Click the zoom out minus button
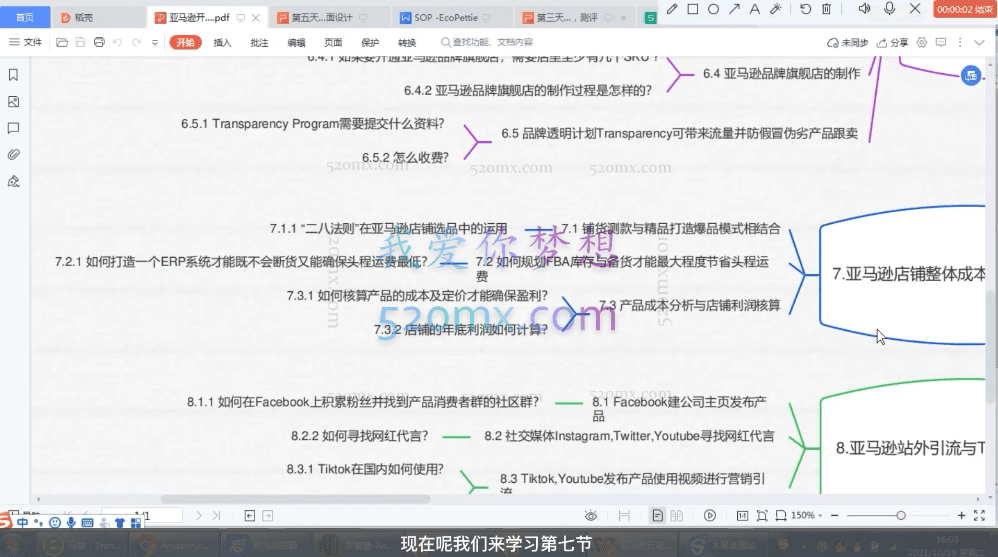The image size is (998, 557). tap(834, 515)
